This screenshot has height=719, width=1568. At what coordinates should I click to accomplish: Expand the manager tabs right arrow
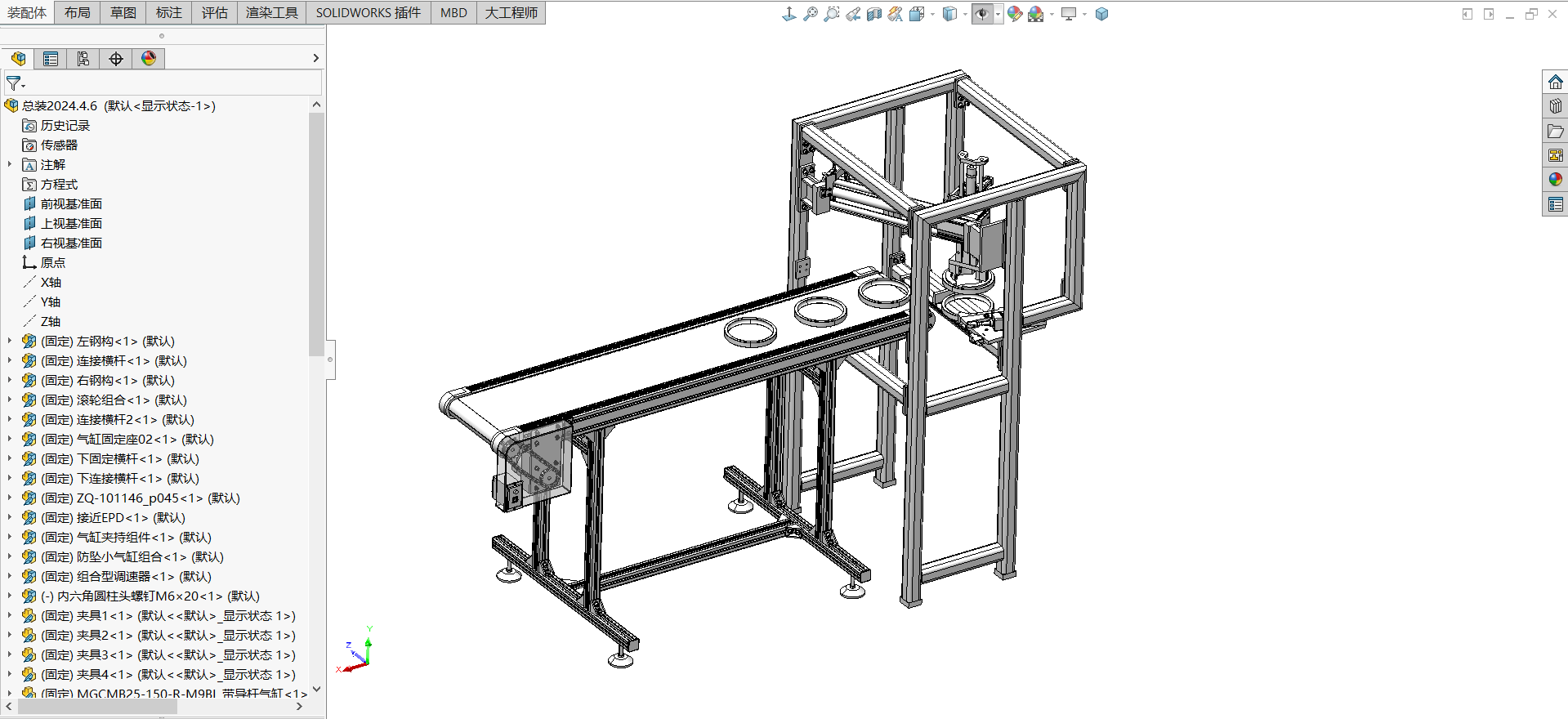point(316,58)
